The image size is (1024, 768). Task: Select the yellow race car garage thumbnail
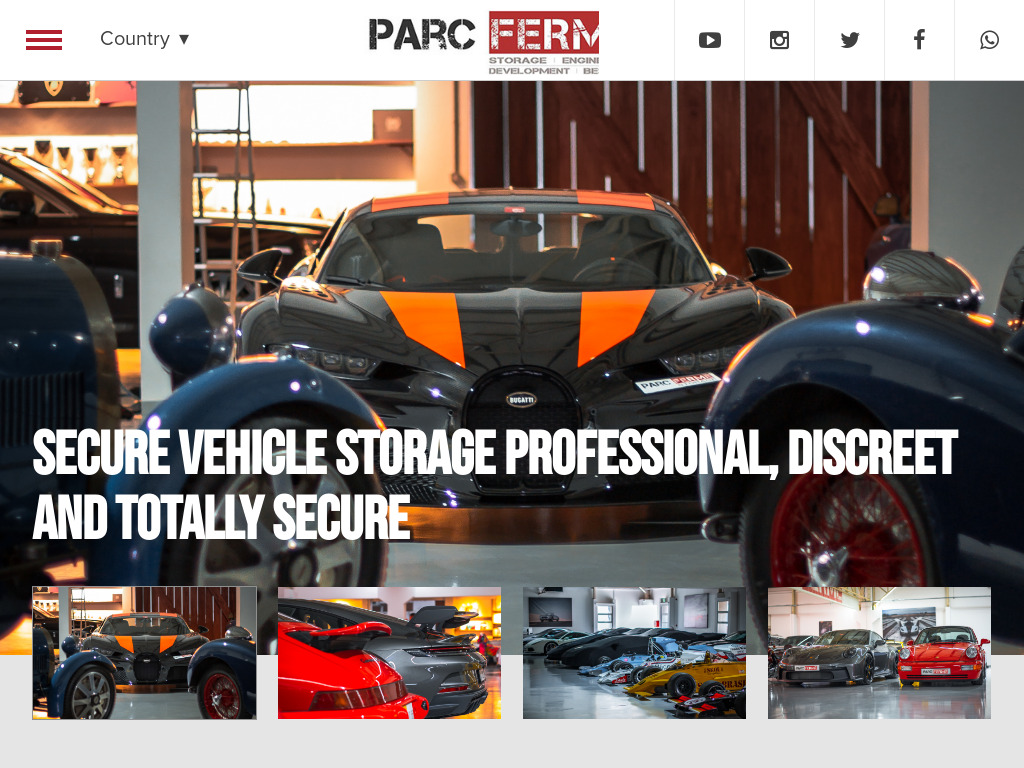634,653
